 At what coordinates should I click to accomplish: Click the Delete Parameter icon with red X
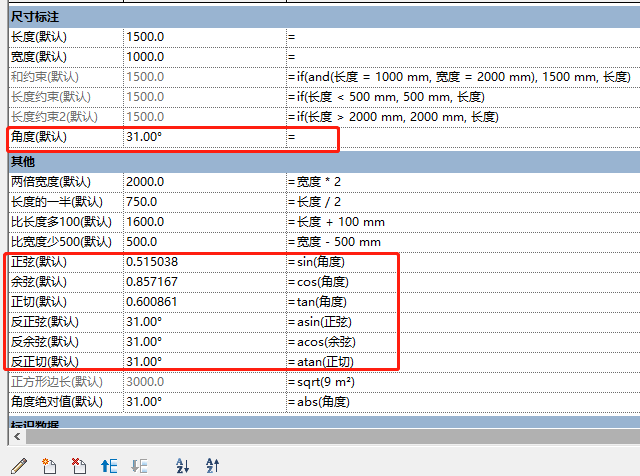click(79, 466)
